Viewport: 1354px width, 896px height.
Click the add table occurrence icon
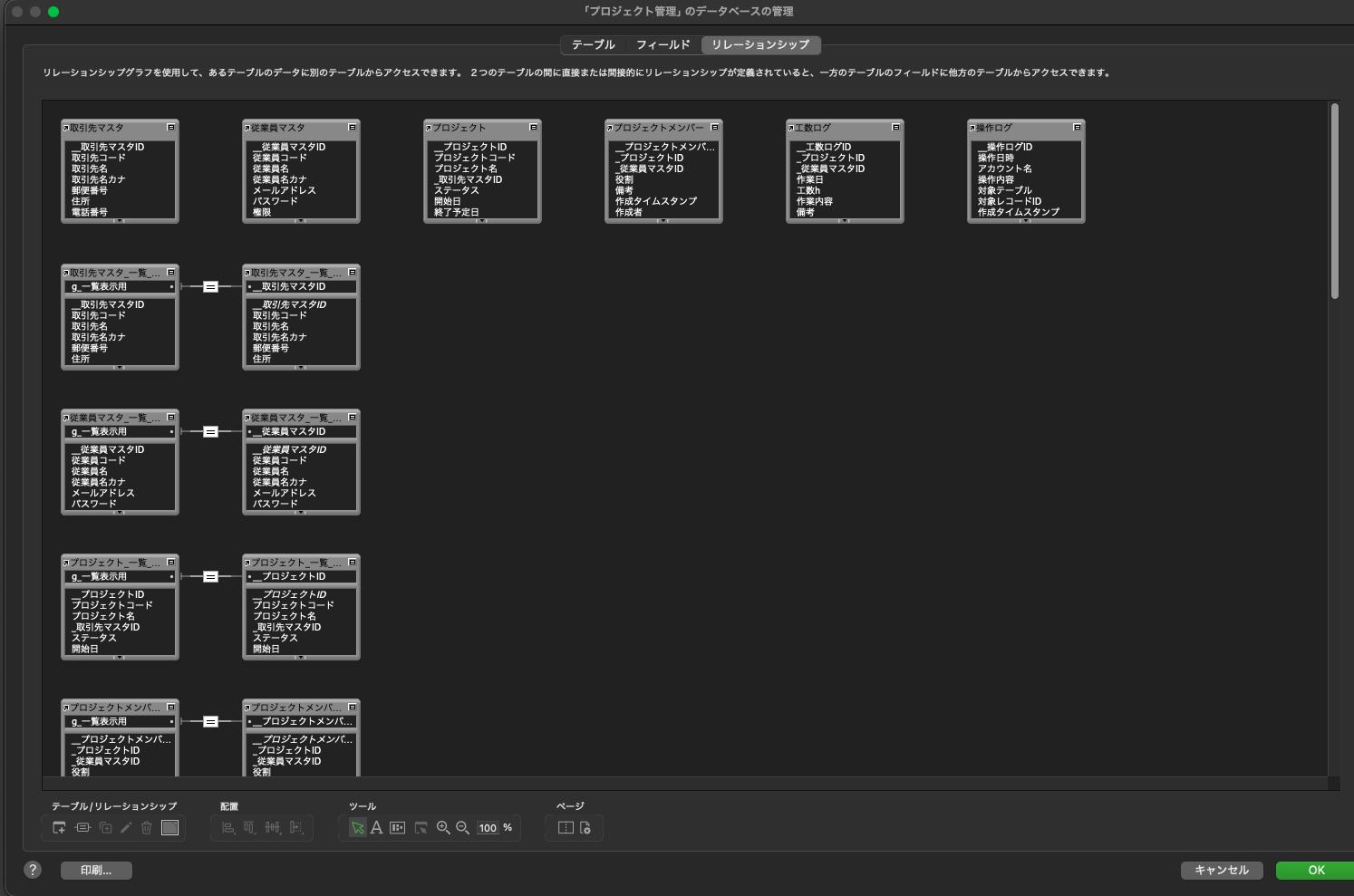coord(59,827)
